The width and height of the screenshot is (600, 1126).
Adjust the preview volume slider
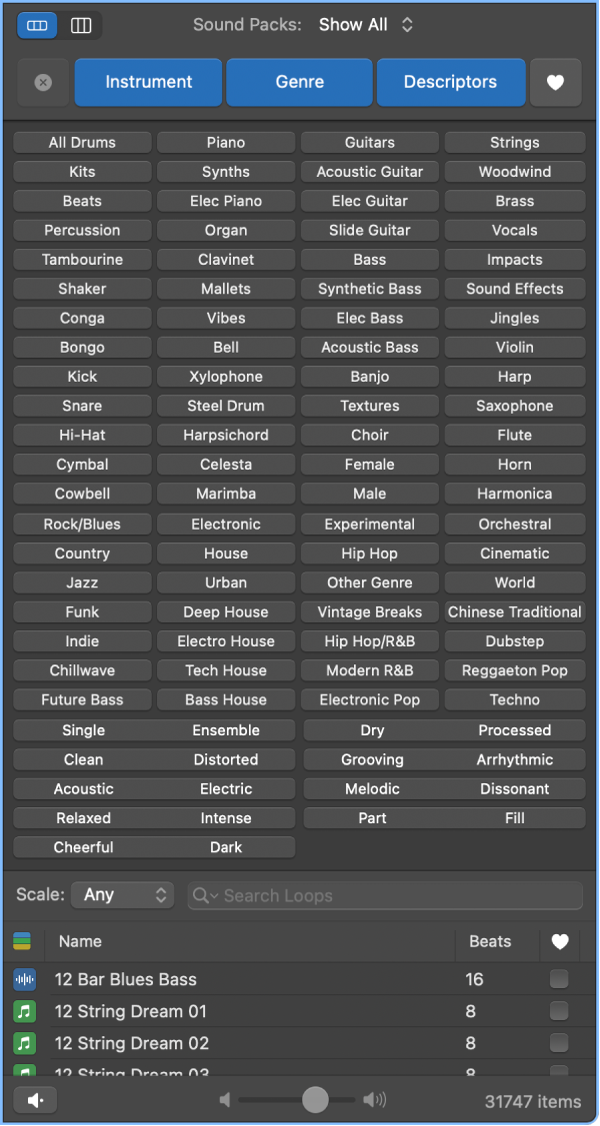tap(315, 1101)
